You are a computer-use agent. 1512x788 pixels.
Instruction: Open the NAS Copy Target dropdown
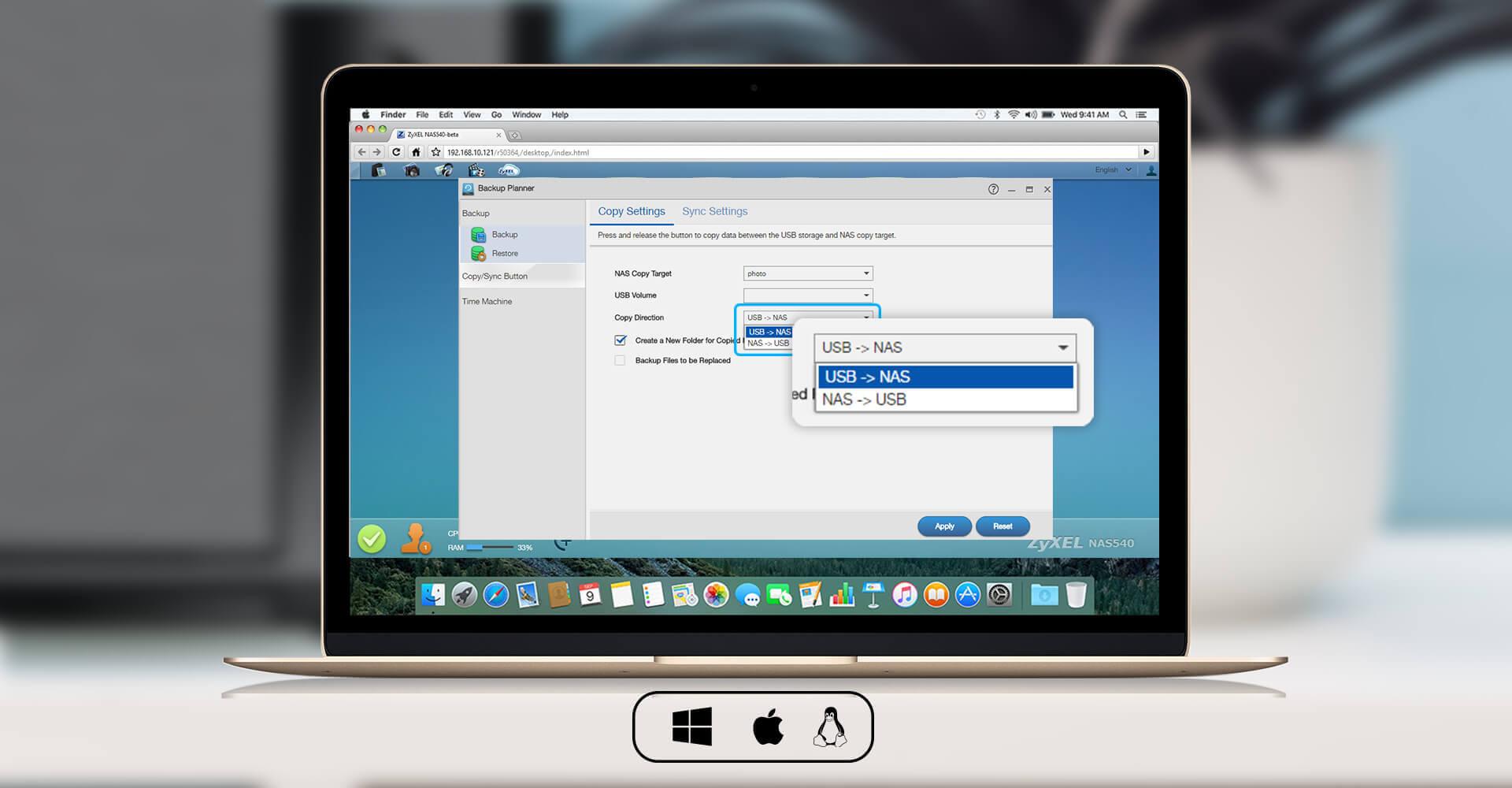[x=807, y=273]
